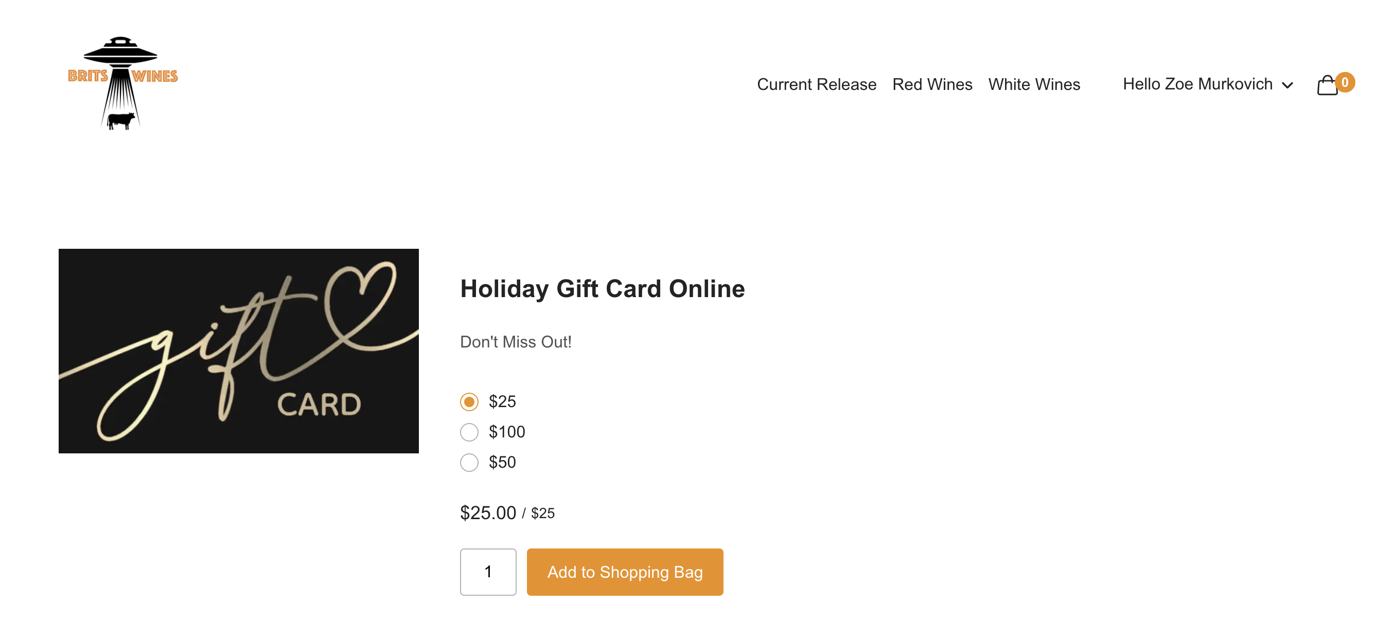Open the shopping bag icon
The image size is (1376, 623).
point(1328,85)
